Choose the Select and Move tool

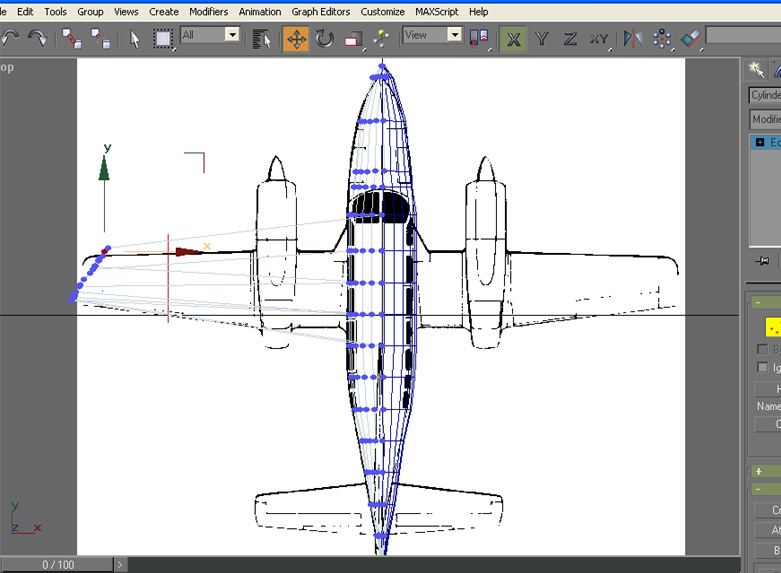pyautogui.click(x=296, y=39)
